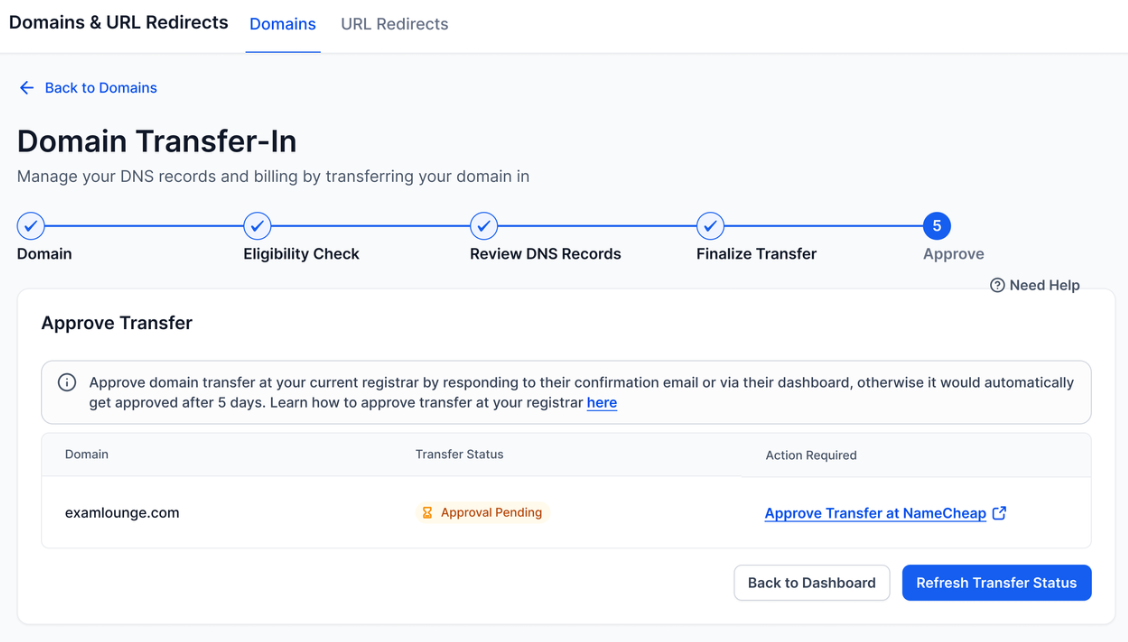
Task: Click the Need Help question mark icon
Action: [997, 285]
